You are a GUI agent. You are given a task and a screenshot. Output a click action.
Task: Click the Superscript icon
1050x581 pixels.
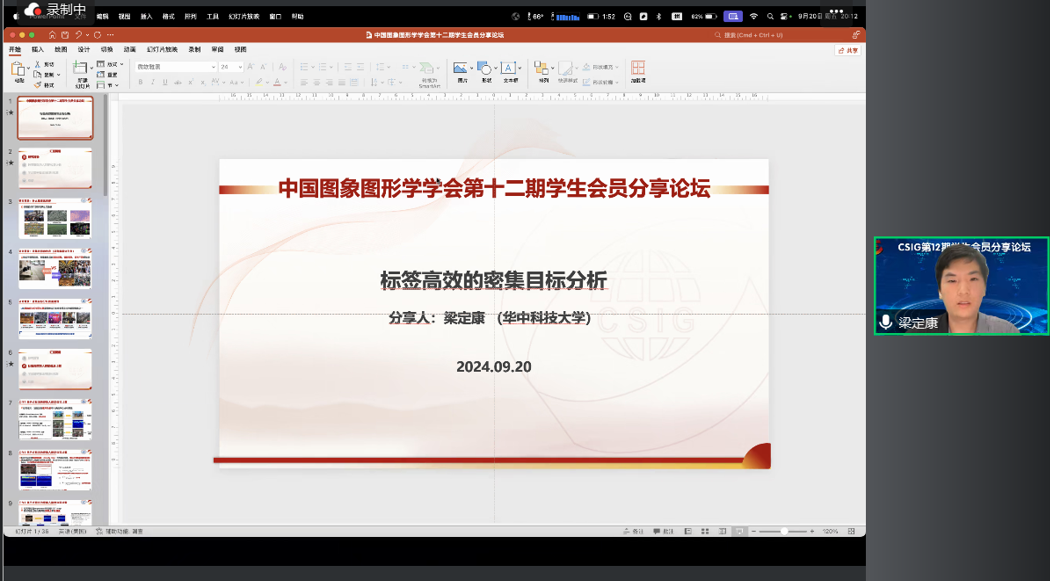[x=191, y=82]
